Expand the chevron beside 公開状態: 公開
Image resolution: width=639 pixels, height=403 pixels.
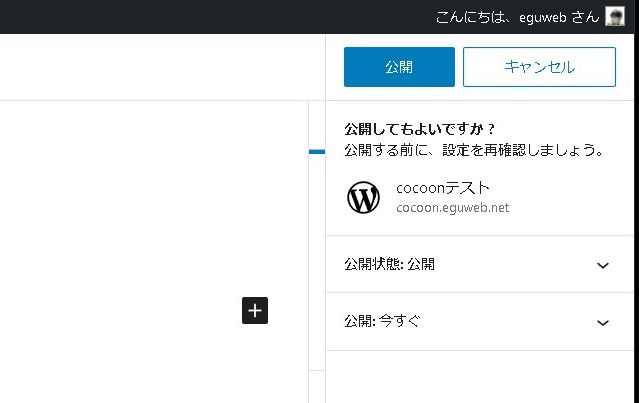pyautogui.click(x=602, y=265)
